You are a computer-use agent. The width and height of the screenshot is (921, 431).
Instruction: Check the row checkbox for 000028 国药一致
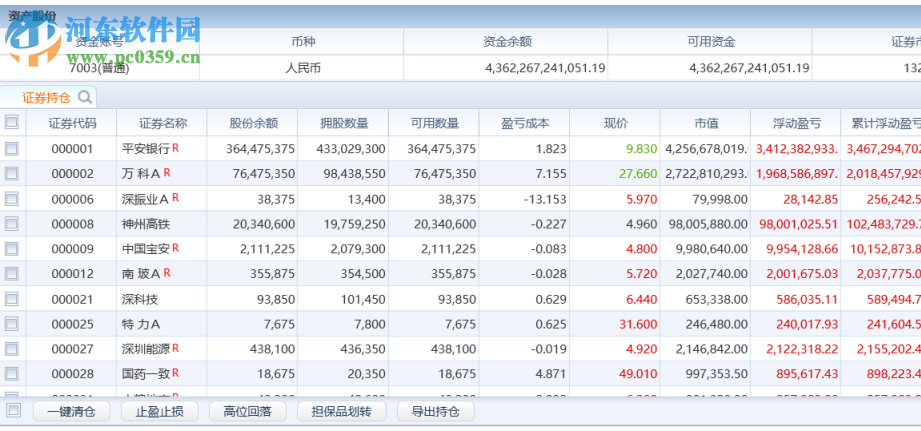pos(12,373)
